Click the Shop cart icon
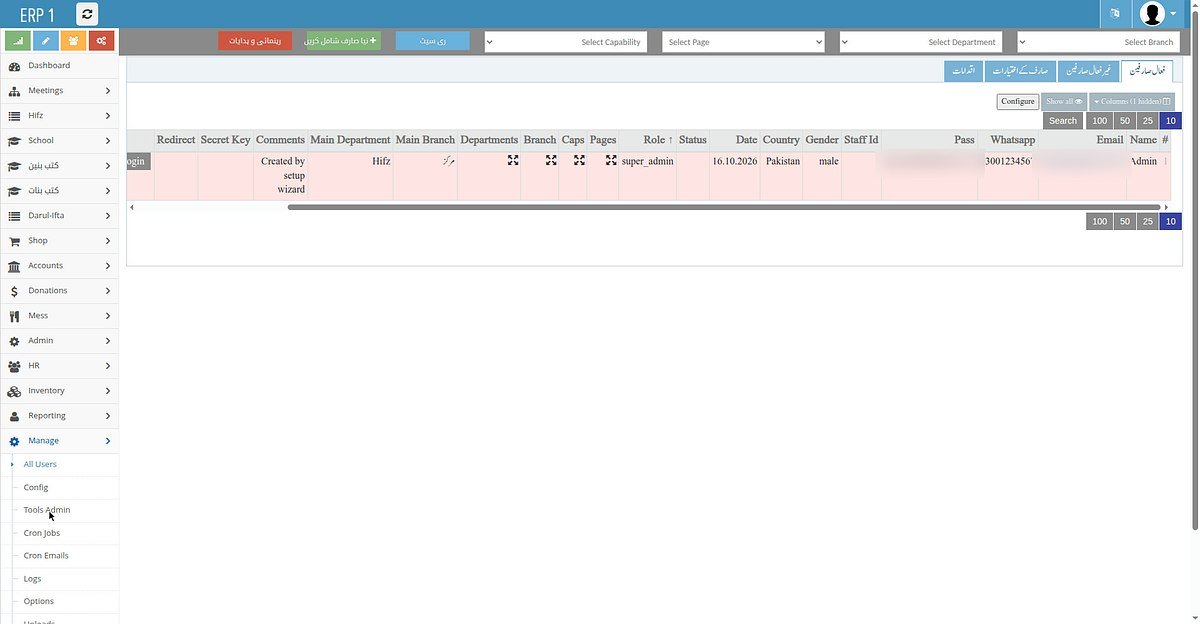 pyautogui.click(x=14, y=241)
